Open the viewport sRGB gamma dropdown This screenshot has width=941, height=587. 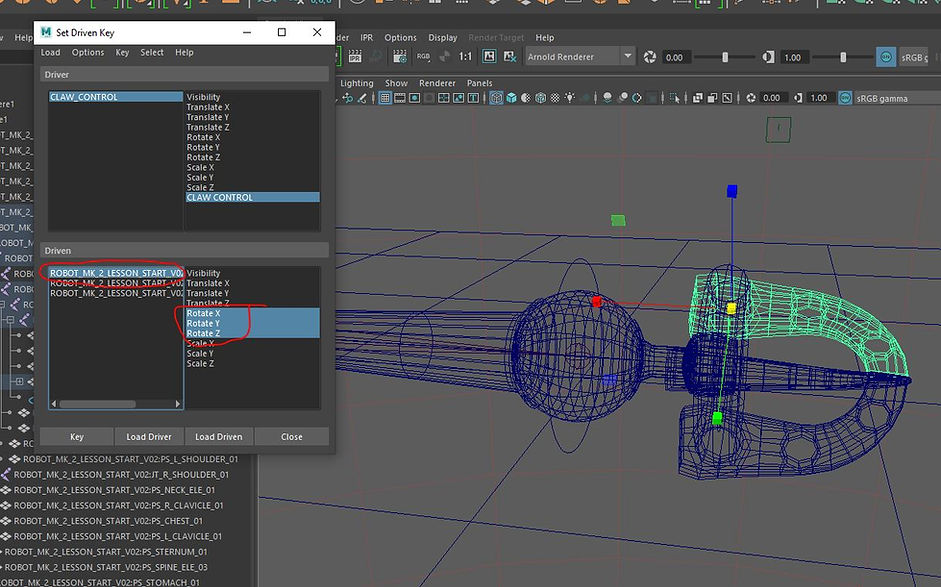click(x=897, y=98)
